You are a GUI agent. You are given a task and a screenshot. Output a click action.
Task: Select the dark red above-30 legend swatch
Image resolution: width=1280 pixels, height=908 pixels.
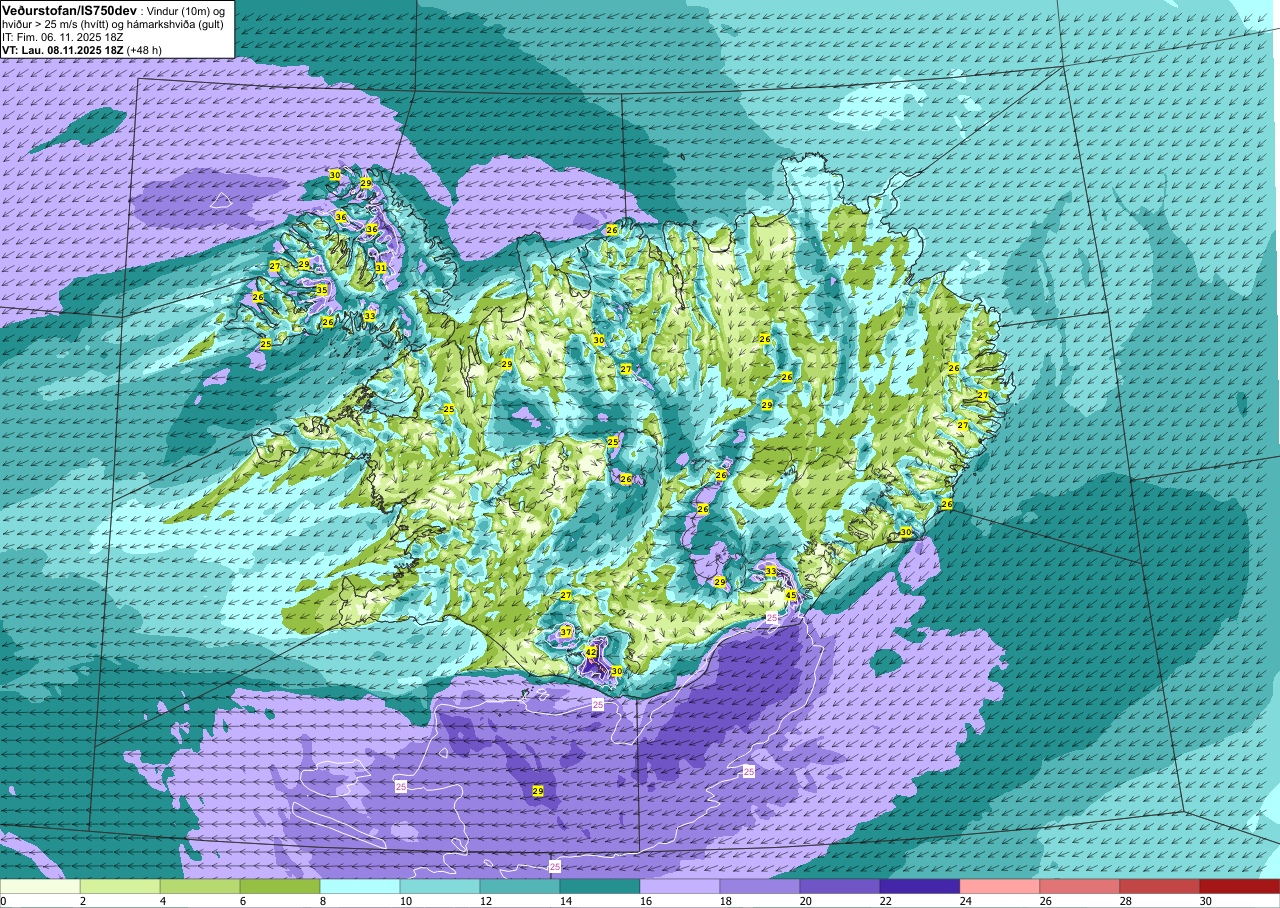[1240, 886]
